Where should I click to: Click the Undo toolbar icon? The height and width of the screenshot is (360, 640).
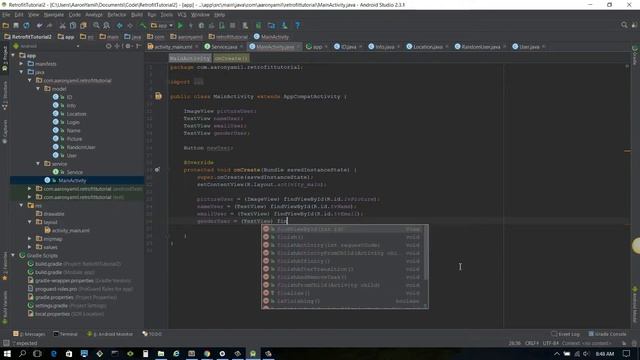39,25
